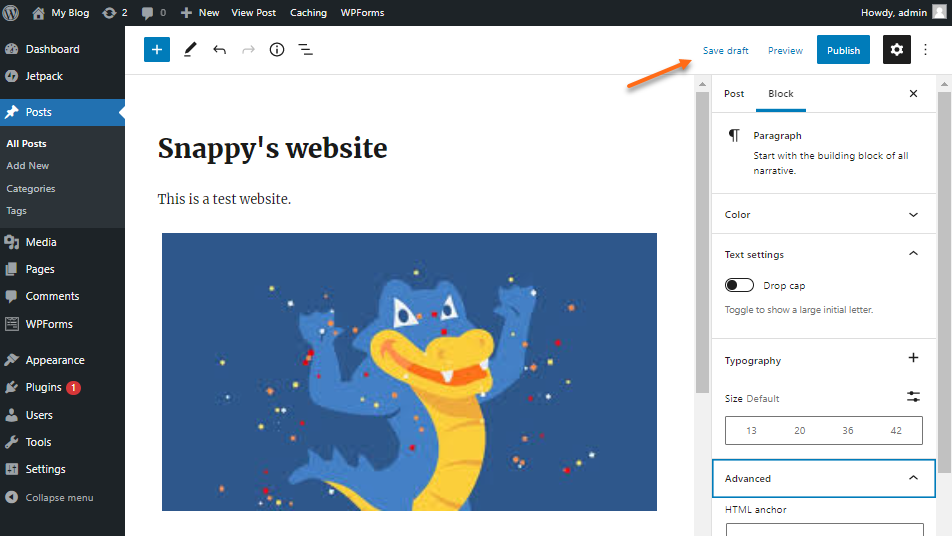952x536 pixels.
Task: Open Typography options with plus icon
Action: point(913,358)
